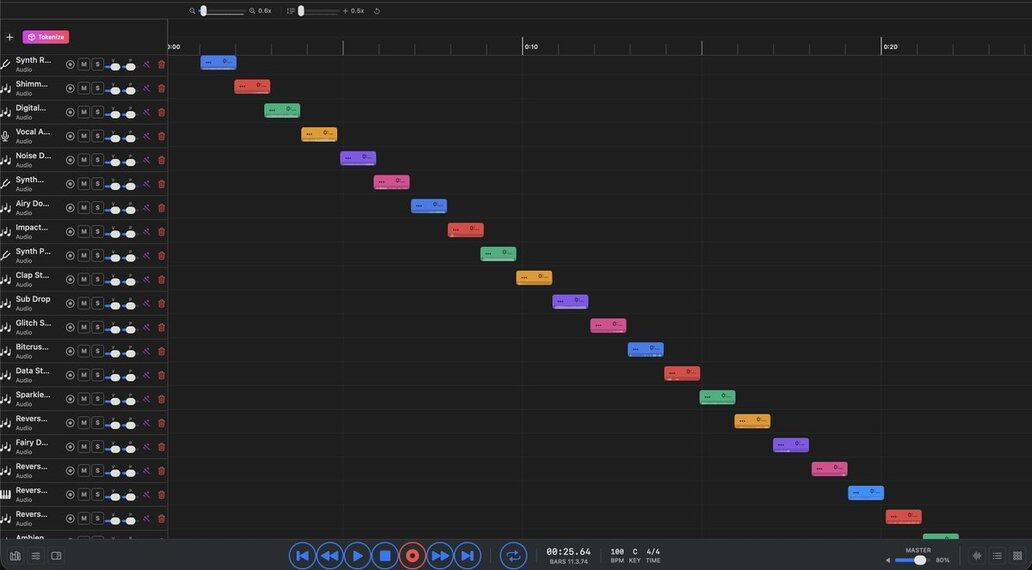Screen dimensions: 1032x570
Task: Add a new track with plus icon
Action: [10, 37]
